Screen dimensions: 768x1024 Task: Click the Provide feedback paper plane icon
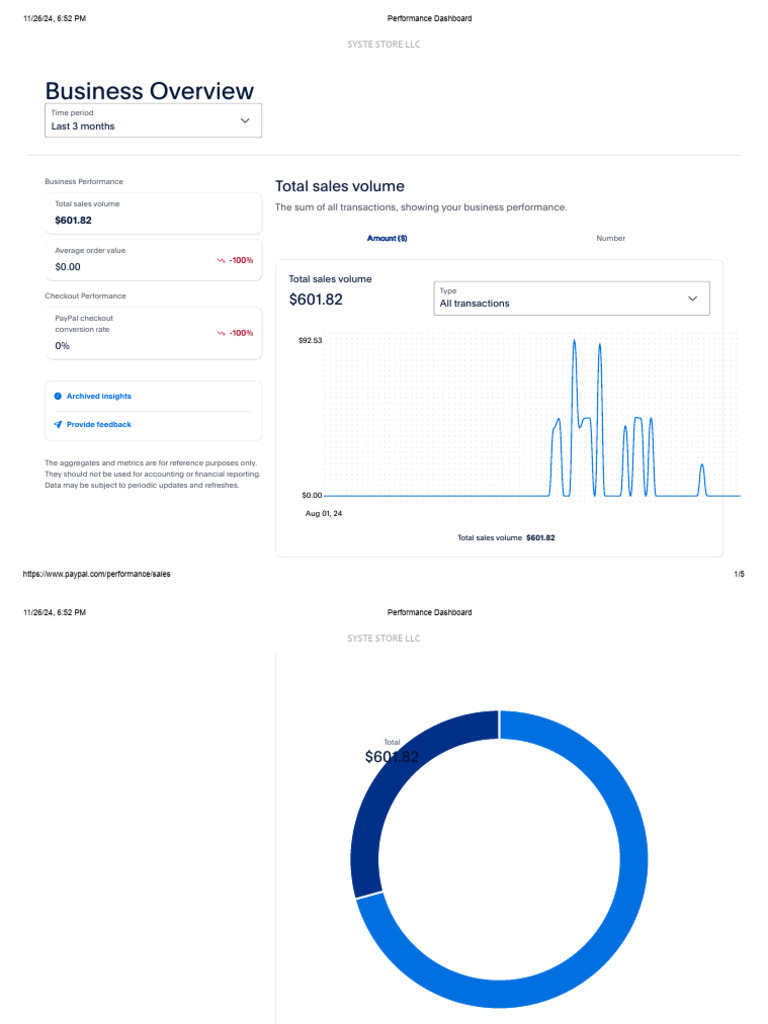click(57, 424)
